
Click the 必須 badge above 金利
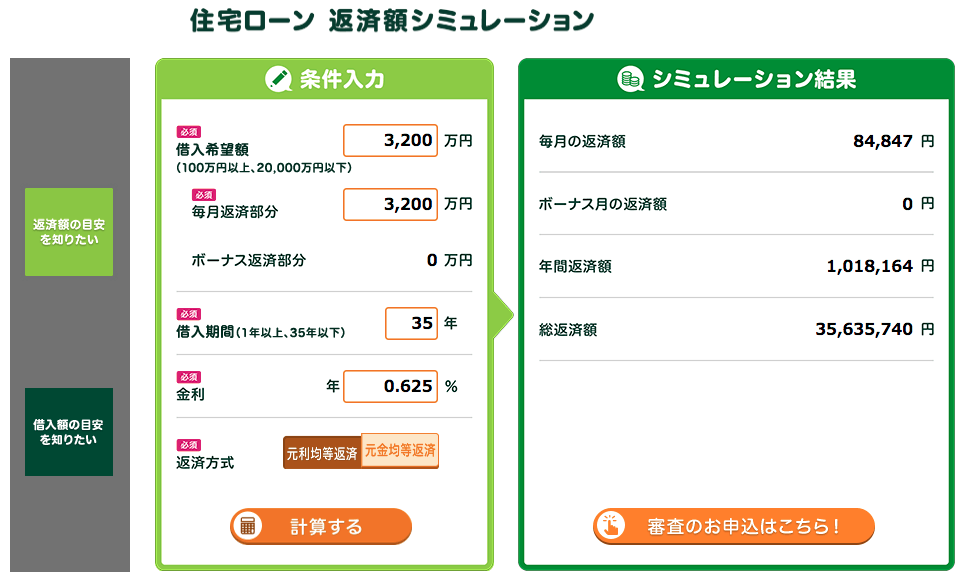(x=188, y=377)
